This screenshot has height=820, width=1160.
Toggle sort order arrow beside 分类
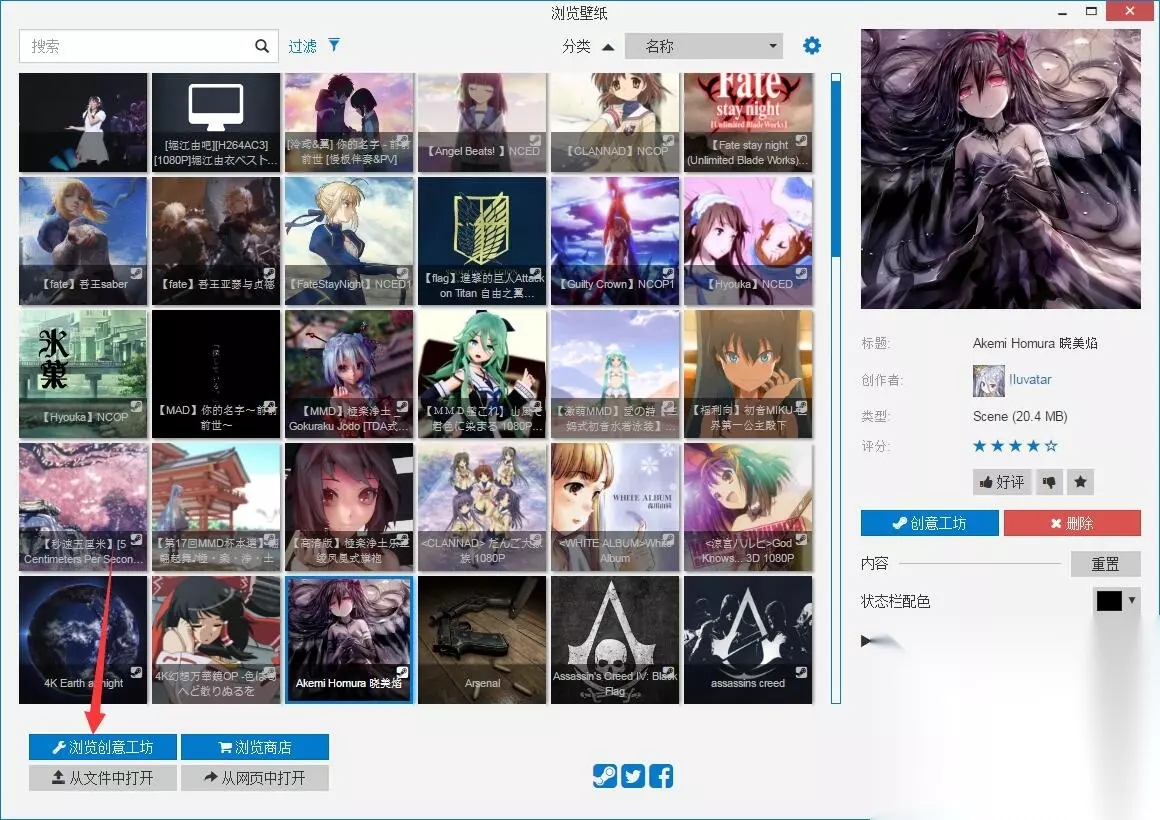(608, 47)
